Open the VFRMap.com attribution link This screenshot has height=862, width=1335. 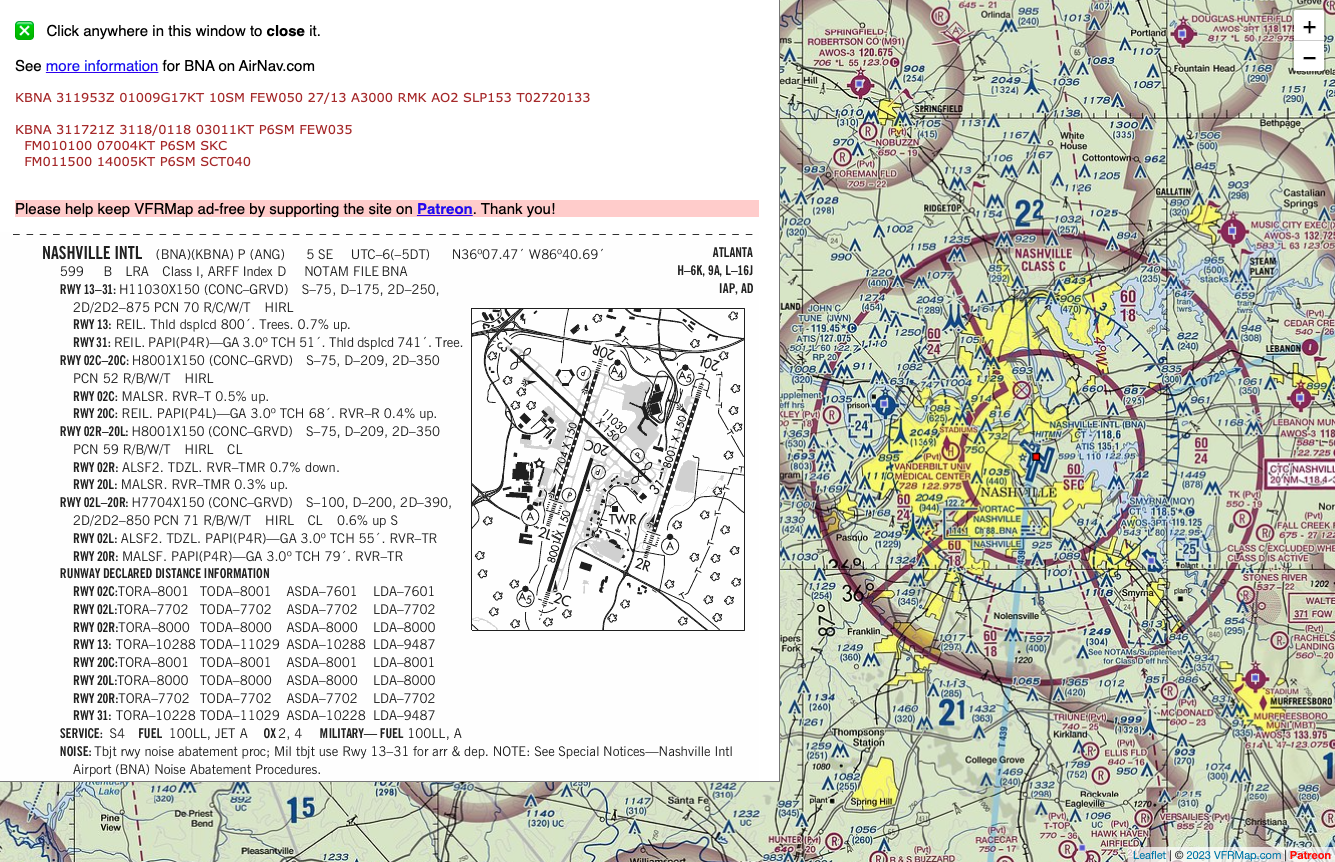(1246, 855)
